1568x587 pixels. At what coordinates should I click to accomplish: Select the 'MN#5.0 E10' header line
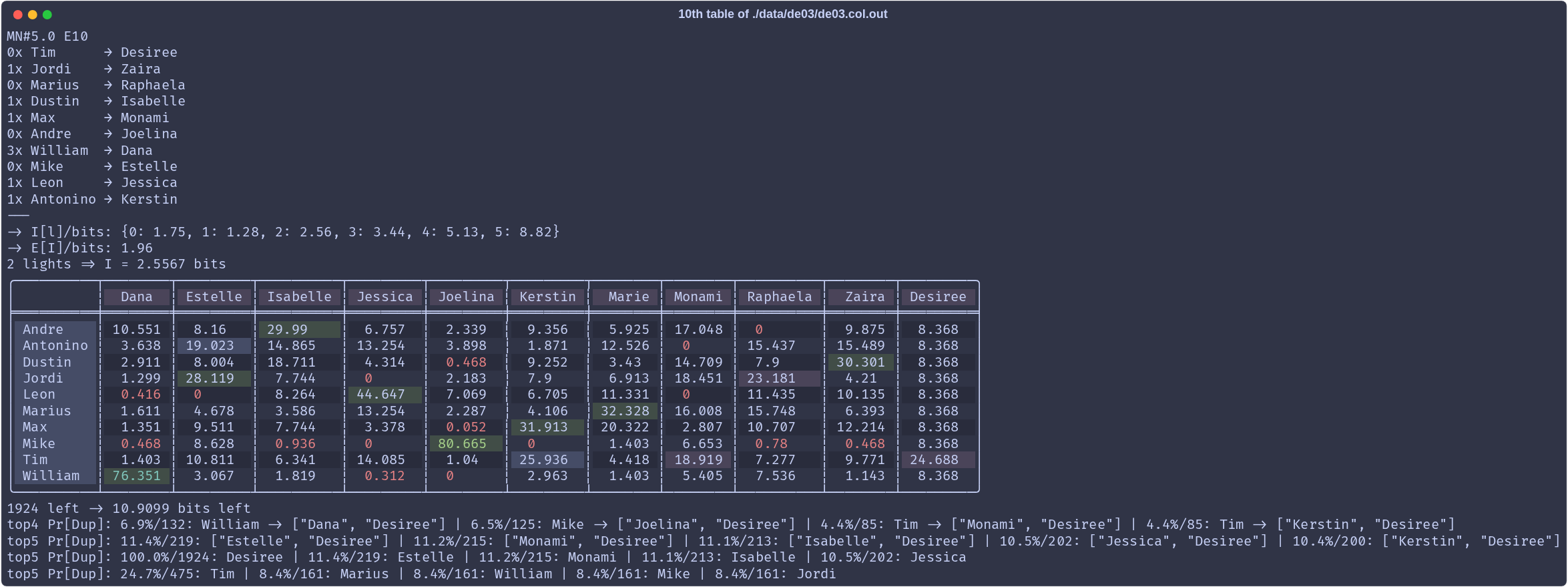coord(47,36)
